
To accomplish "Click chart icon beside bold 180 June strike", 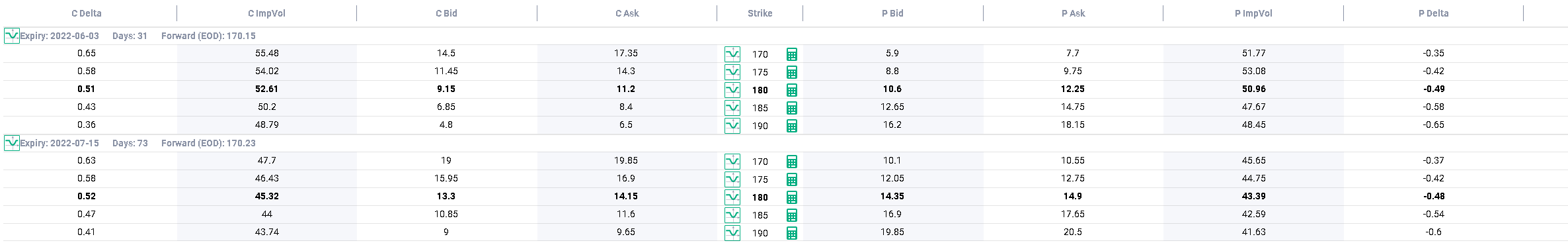I will pyautogui.click(x=732, y=89).
